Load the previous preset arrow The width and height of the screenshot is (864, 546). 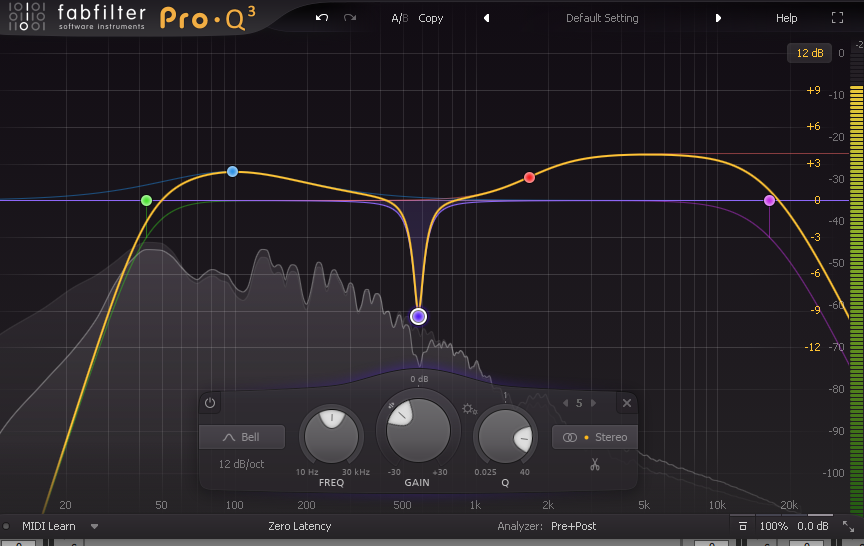pos(487,18)
